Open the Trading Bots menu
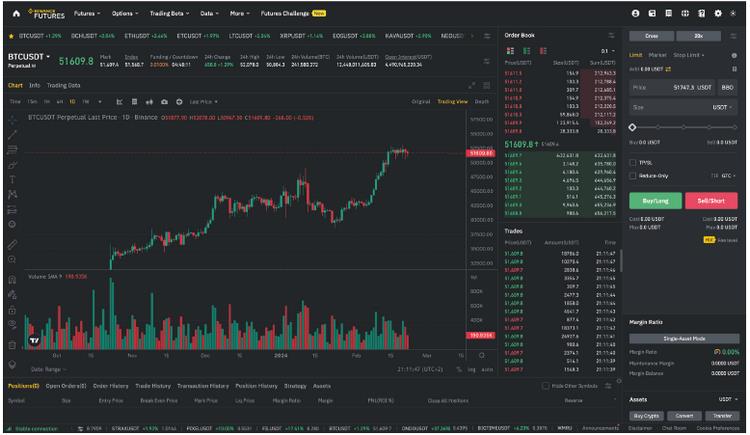 (167, 13)
